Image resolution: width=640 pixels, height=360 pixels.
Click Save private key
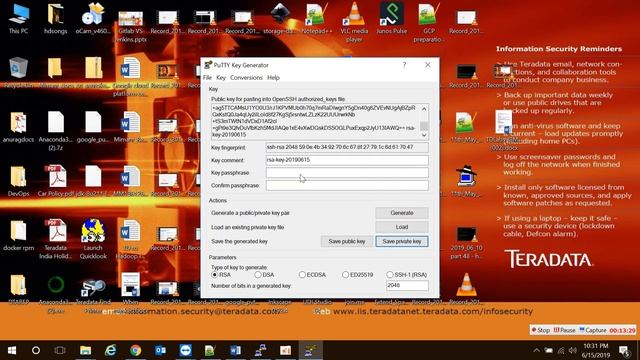pos(402,241)
